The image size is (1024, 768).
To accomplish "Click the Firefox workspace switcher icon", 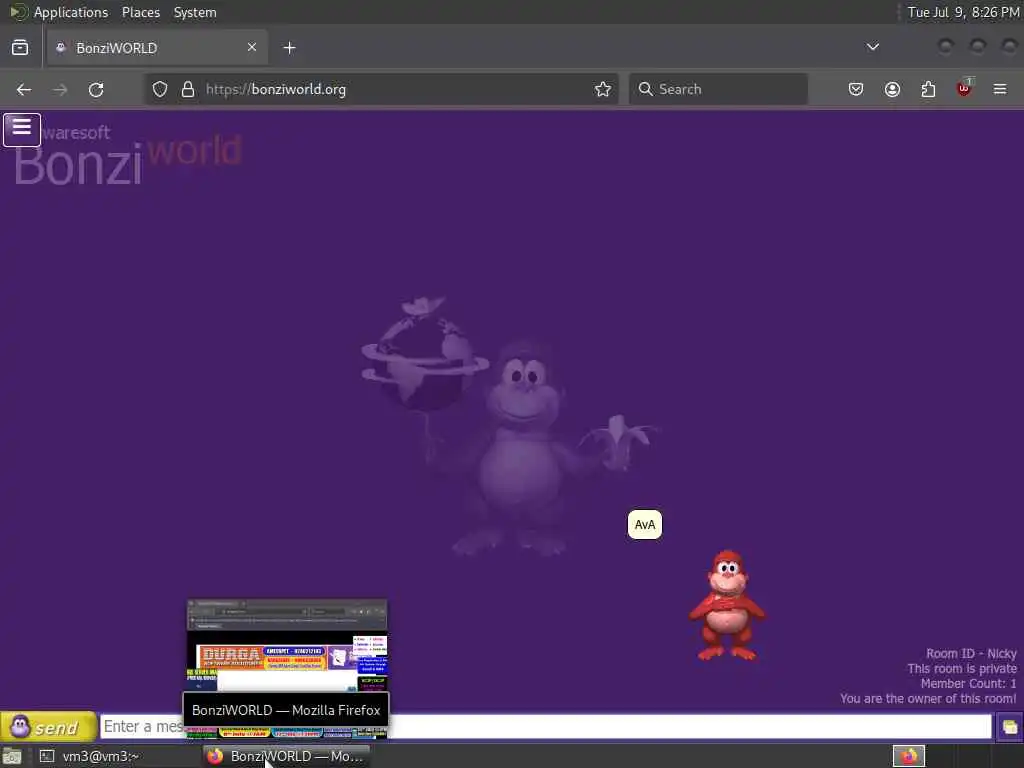I will click(x=909, y=756).
